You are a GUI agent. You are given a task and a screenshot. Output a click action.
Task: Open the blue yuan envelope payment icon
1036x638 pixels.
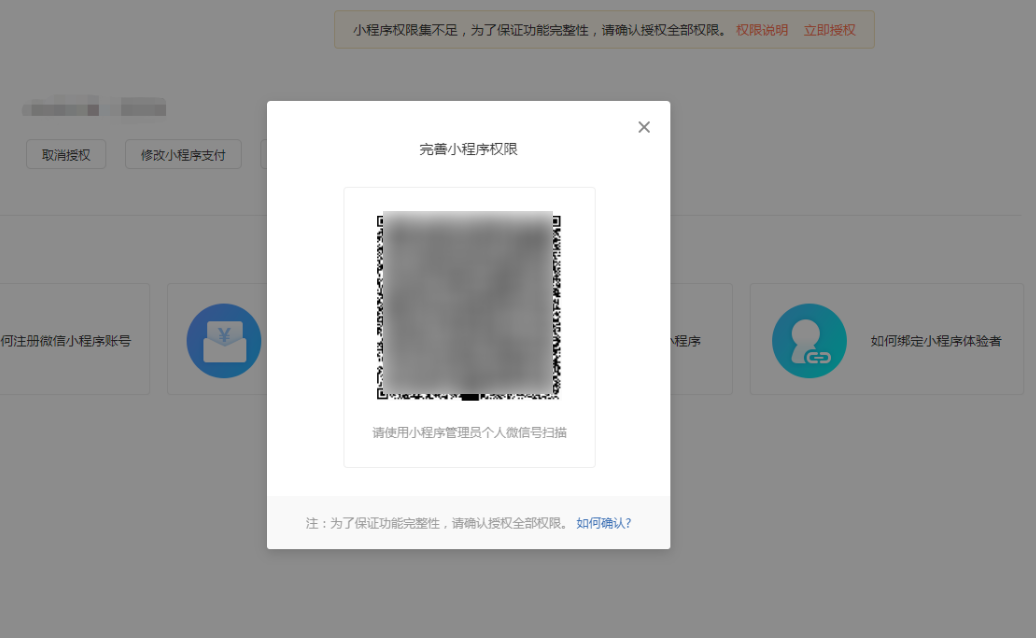click(224, 341)
